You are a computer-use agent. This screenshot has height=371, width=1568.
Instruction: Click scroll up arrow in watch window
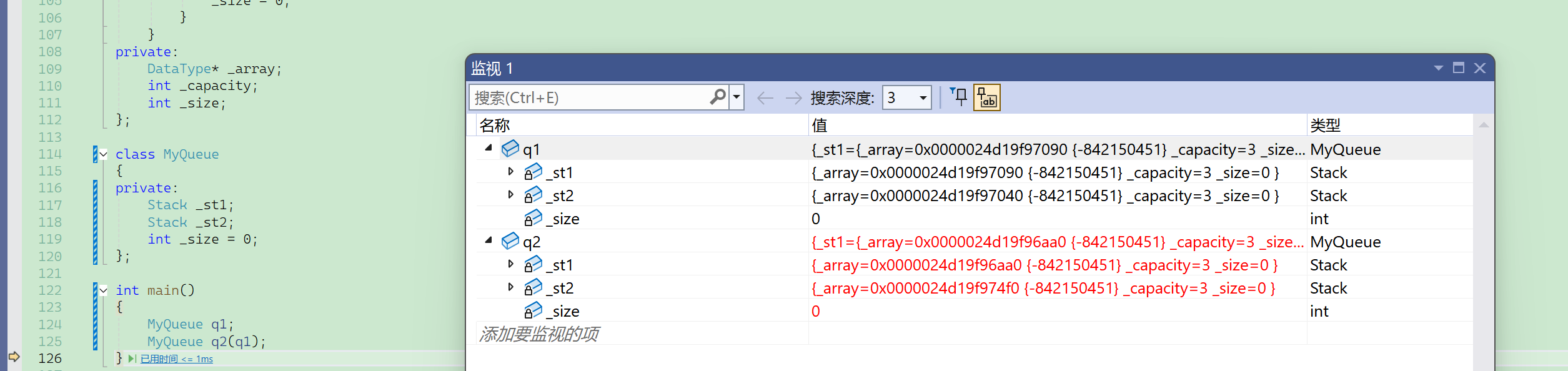(x=1484, y=125)
